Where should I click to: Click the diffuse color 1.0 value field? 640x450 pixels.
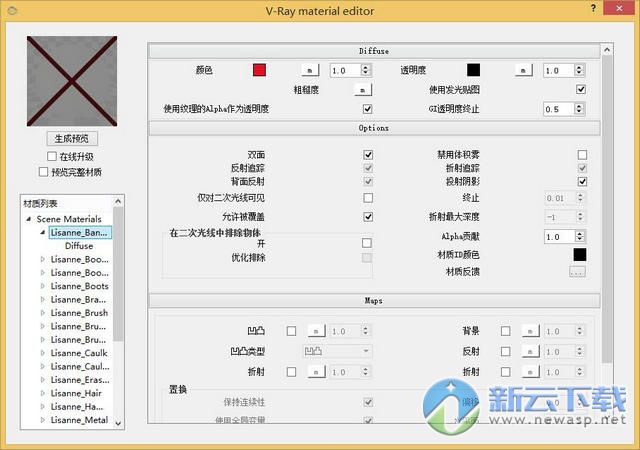tap(345, 71)
